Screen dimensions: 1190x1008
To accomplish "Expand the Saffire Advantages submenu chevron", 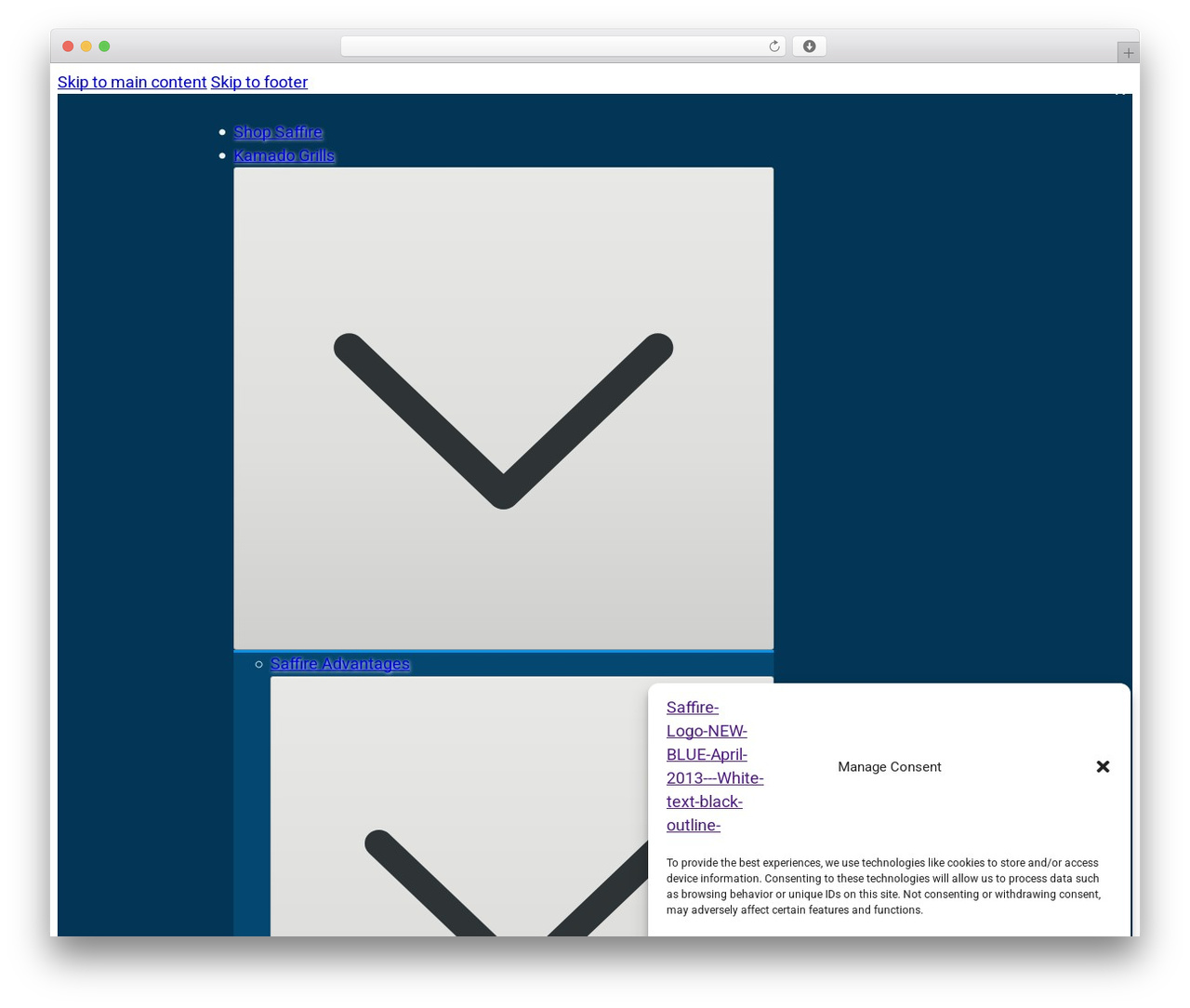I will [x=522, y=806].
